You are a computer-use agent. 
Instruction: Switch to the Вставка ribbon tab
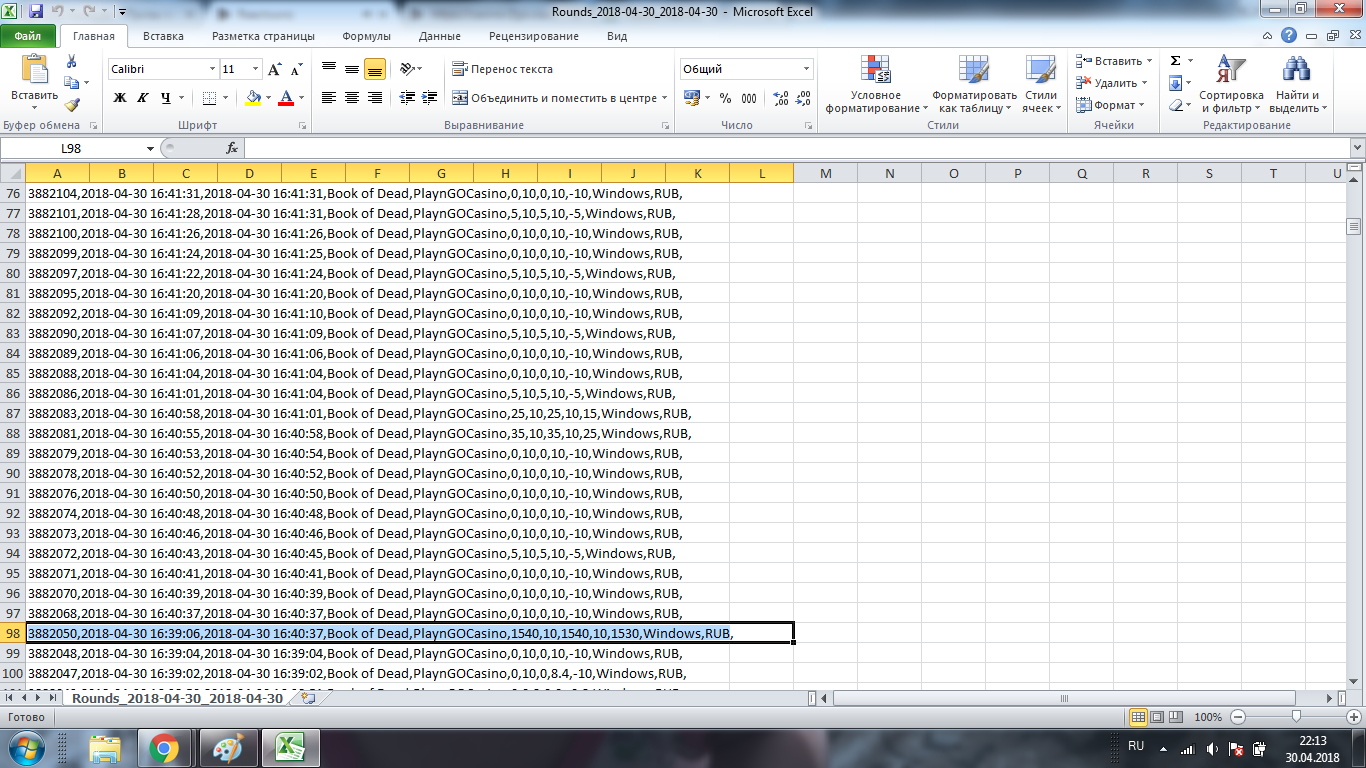(163, 36)
